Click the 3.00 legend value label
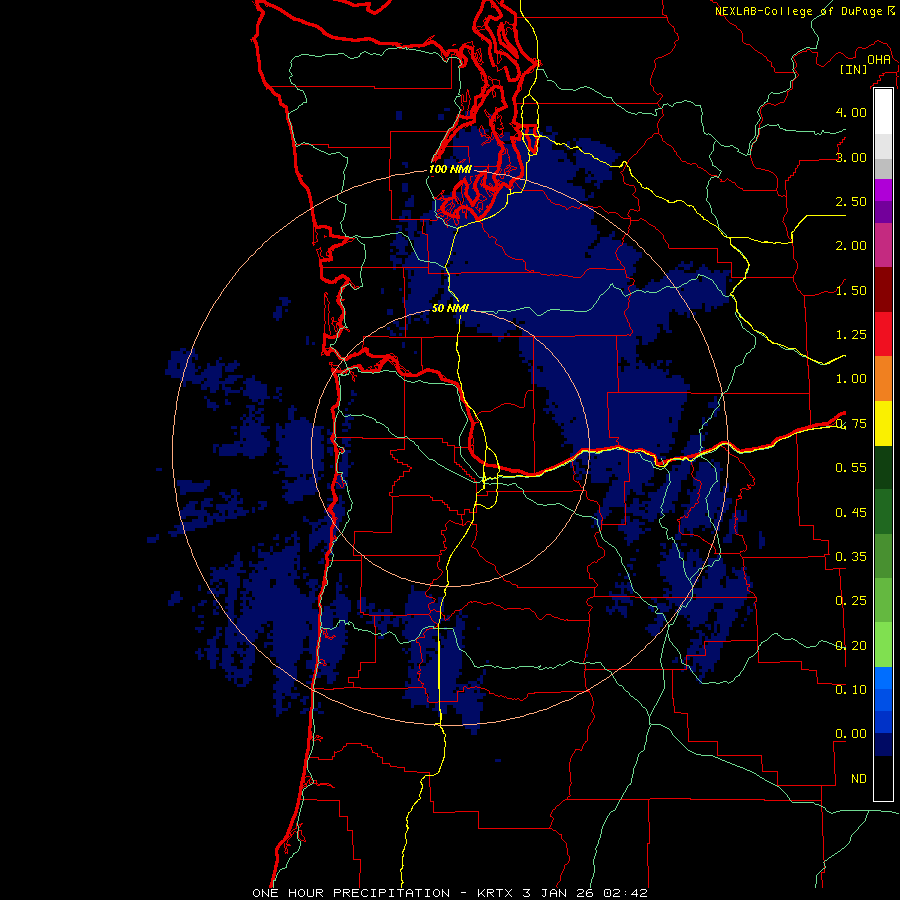The width and height of the screenshot is (900, 900). point(851,157)
